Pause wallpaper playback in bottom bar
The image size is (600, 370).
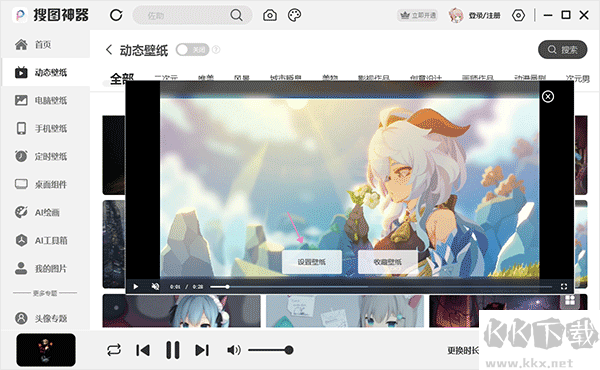point(172,350)
